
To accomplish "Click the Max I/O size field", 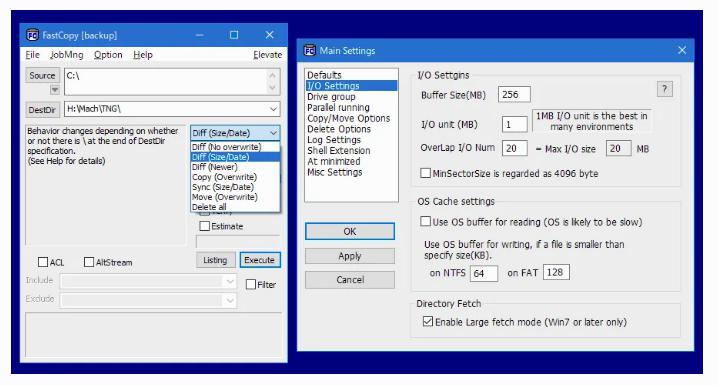I will [619, 148].
